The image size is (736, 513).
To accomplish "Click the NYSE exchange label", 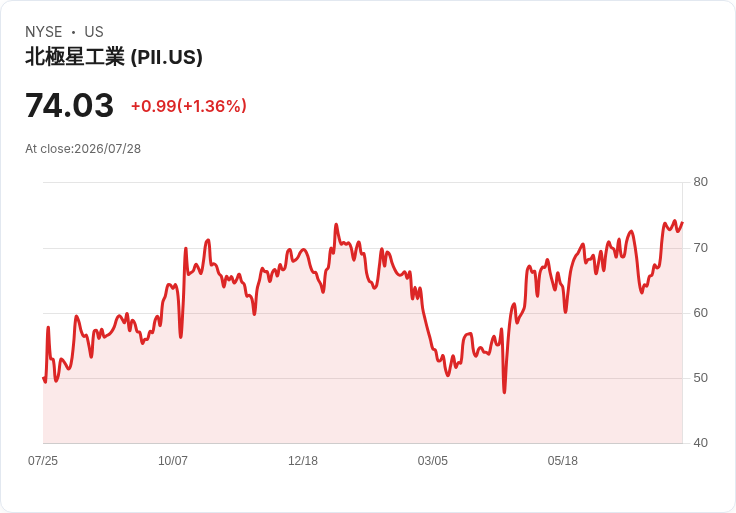I will pos(44,32).
